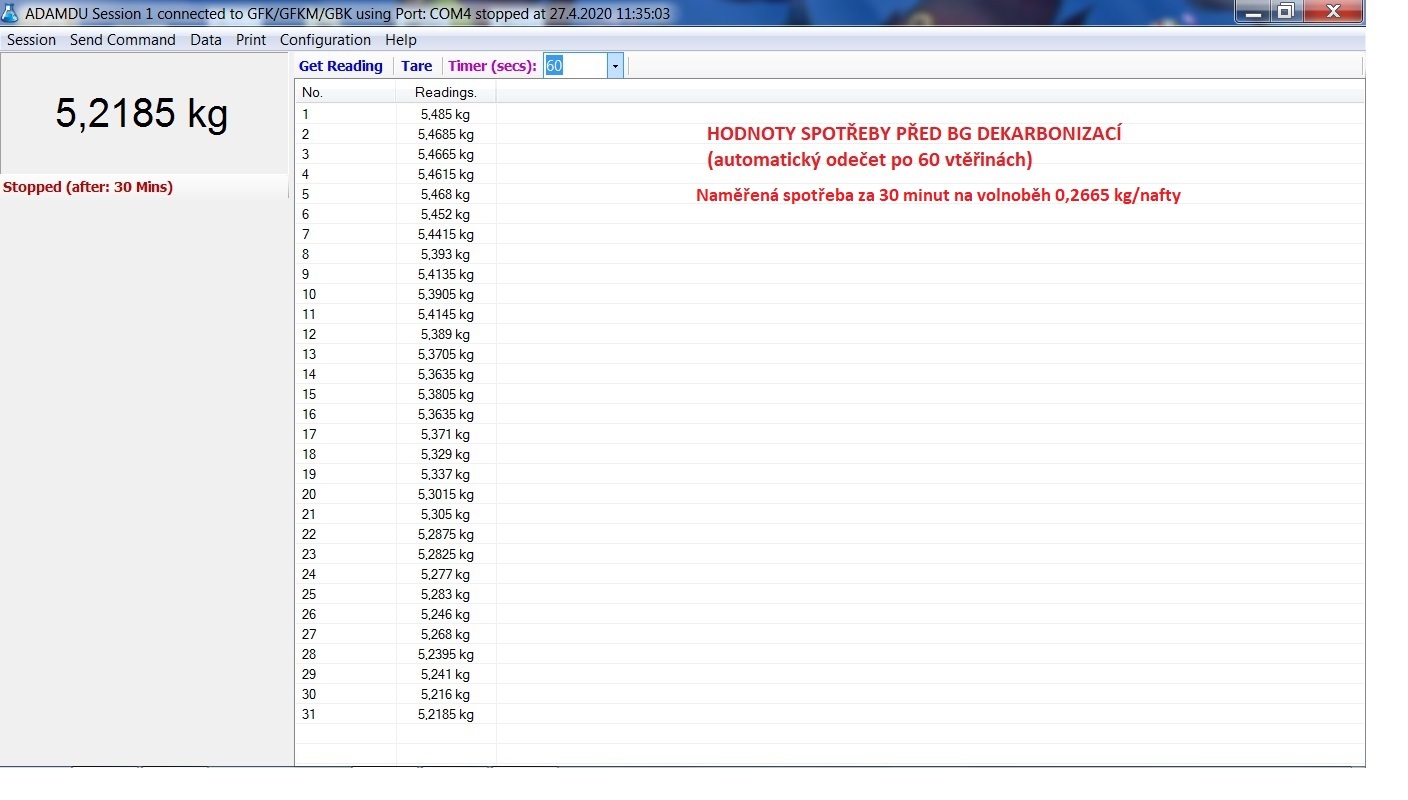The width and height of the screenshot is (1408, 800).
Task: Select reading 5,393 kg in row 8
Action: (446, 254)
